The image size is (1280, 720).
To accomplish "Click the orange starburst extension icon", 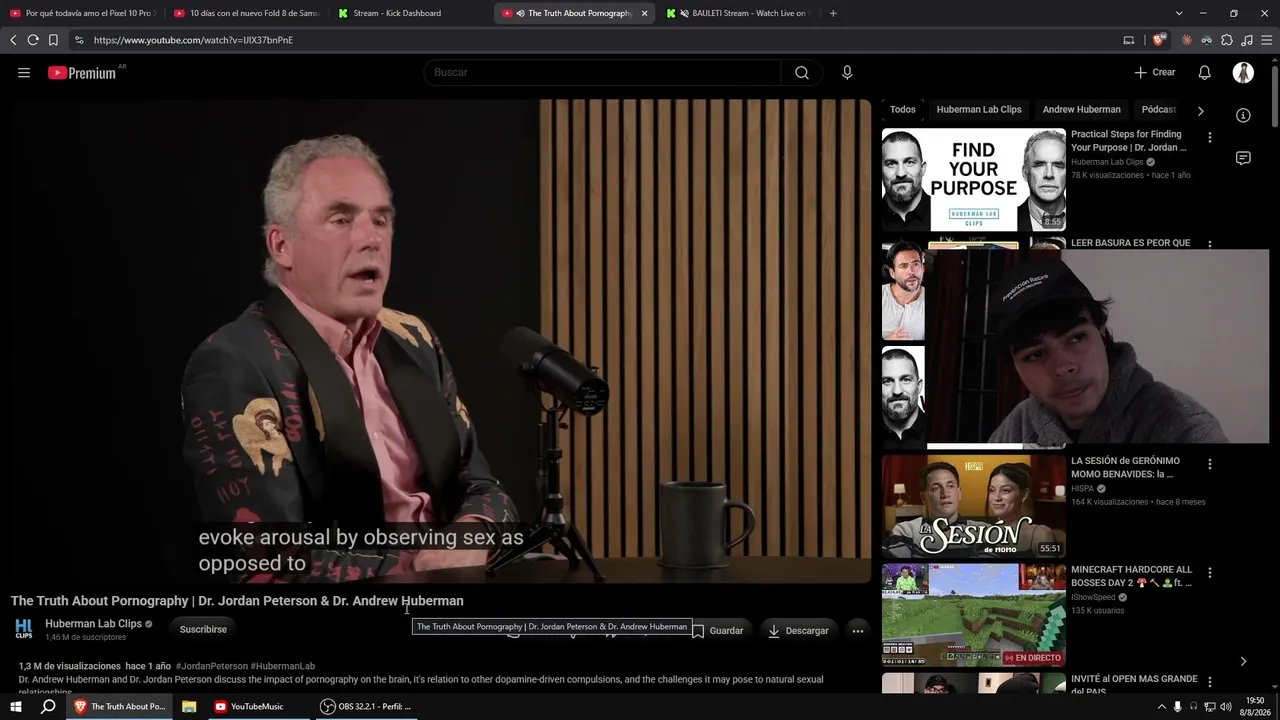I will [1187, 40].
